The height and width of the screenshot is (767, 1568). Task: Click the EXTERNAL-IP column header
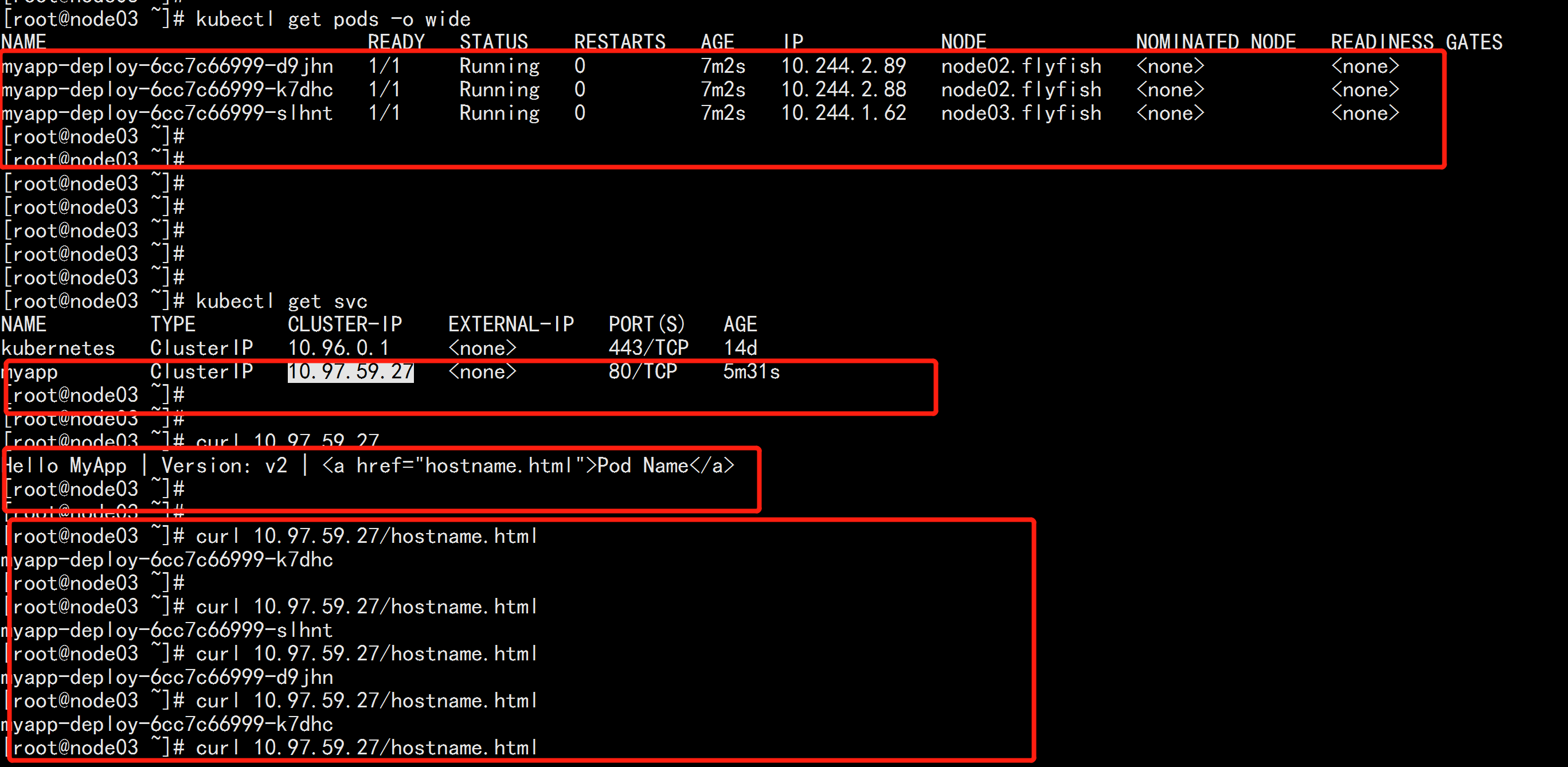click(511, 324)
